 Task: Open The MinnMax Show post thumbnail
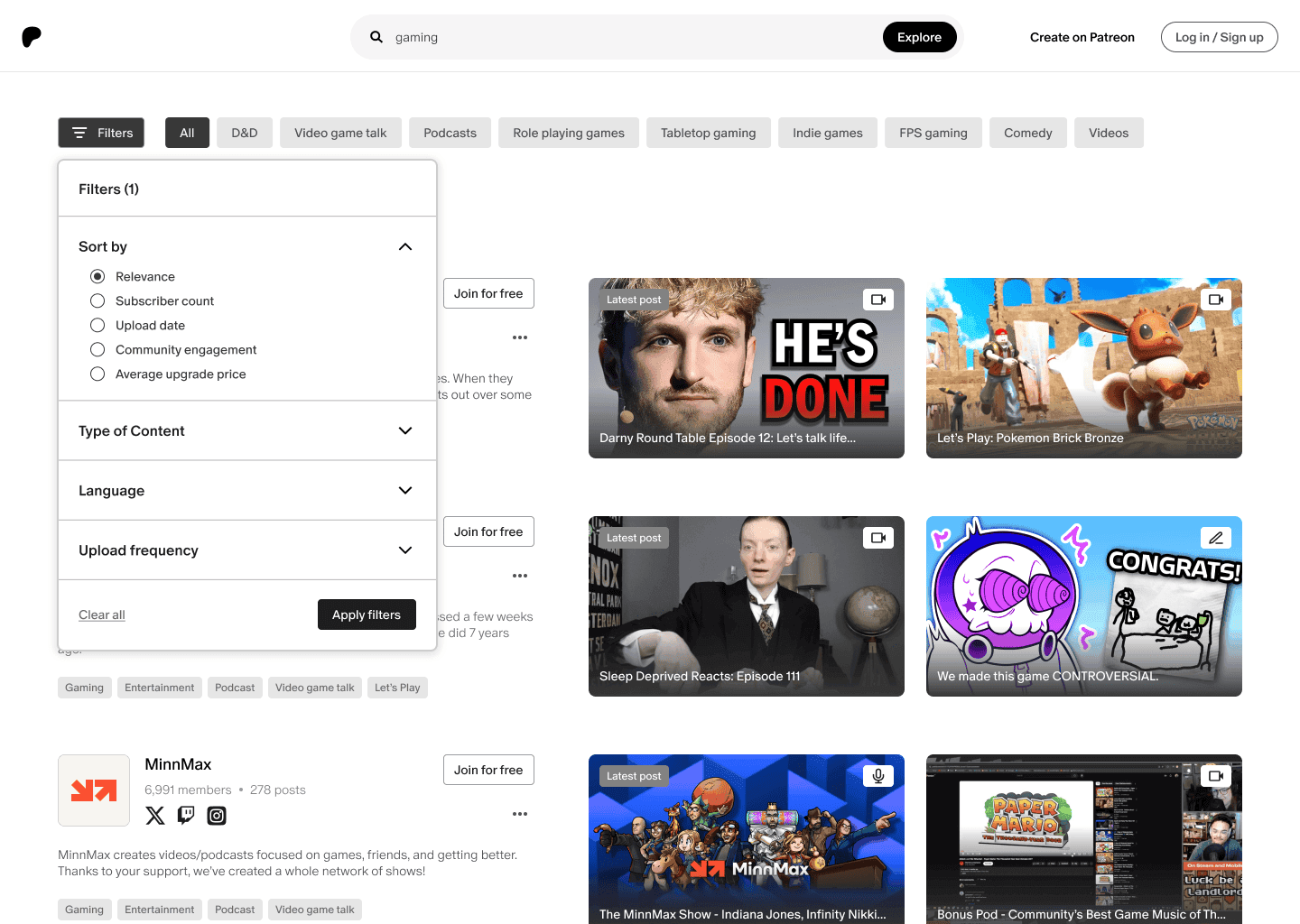pyautogui.click(x=747, y=839)
